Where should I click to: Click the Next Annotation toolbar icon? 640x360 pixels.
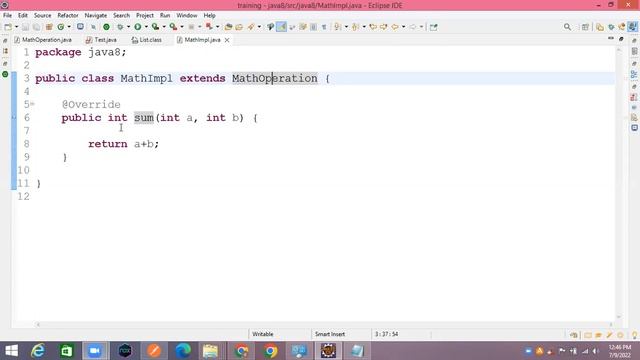337,27
